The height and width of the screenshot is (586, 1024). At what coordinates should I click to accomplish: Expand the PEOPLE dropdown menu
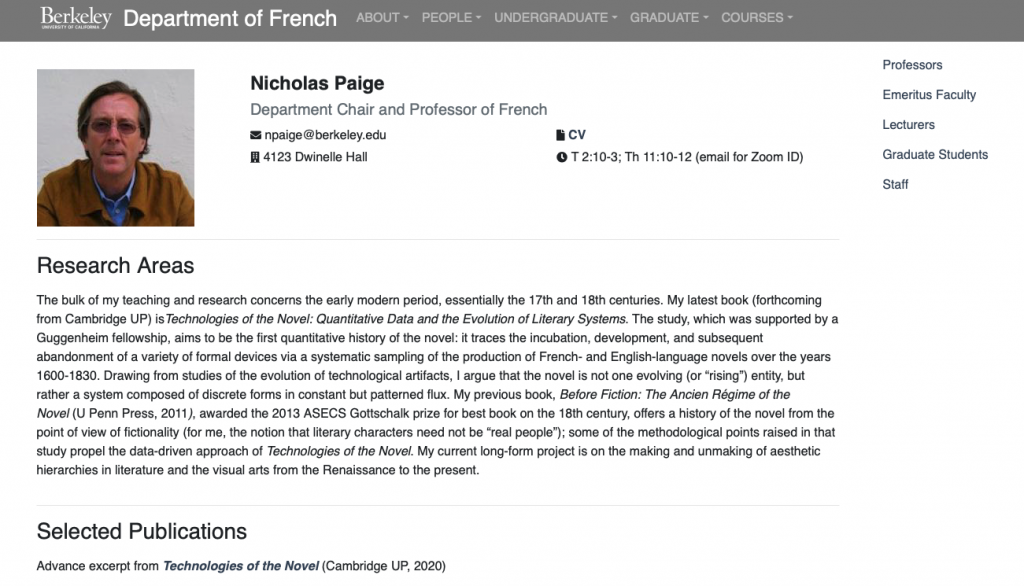[451, 18]
